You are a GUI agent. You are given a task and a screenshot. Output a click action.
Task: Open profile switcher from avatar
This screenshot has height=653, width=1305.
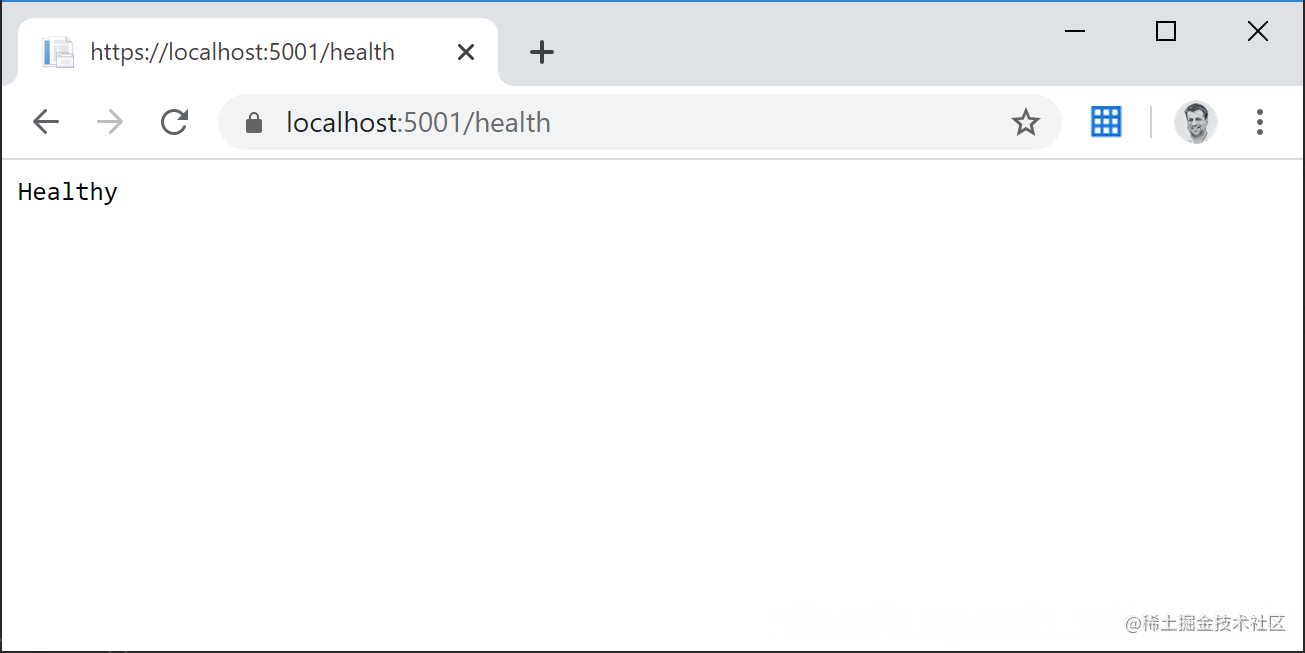point(1196,121)
